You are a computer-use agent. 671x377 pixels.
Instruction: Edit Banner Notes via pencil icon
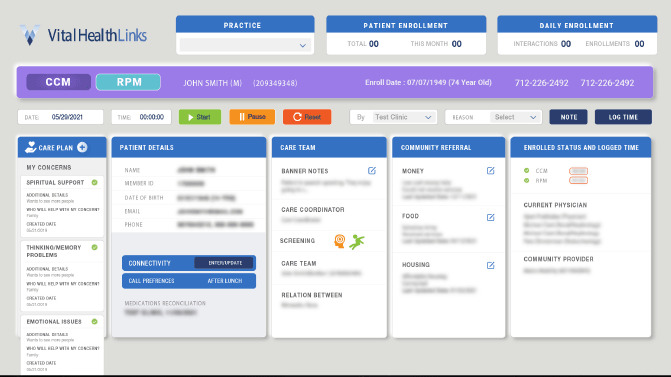click(372, 171)
